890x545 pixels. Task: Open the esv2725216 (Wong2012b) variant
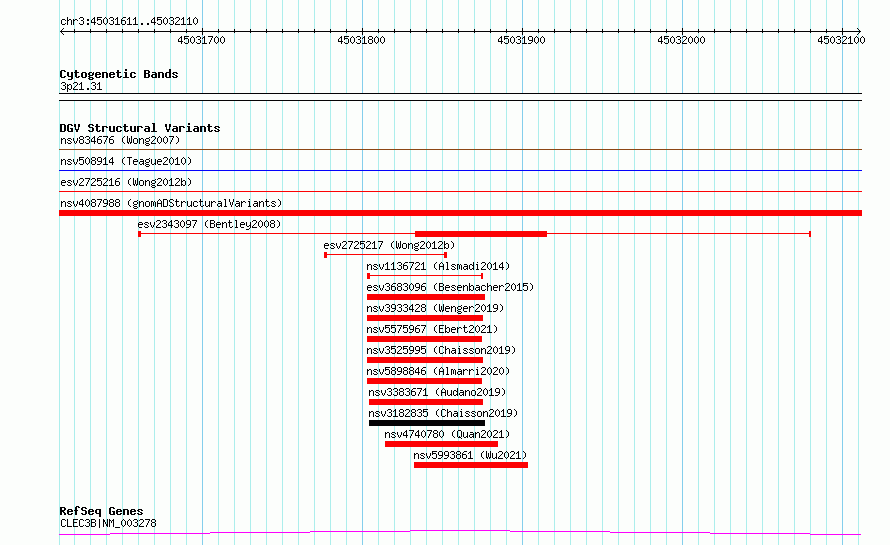[x=126, y=182]
